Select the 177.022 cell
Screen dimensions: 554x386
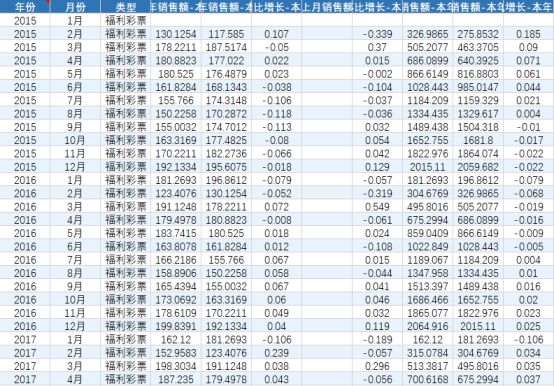coord(226,61)
